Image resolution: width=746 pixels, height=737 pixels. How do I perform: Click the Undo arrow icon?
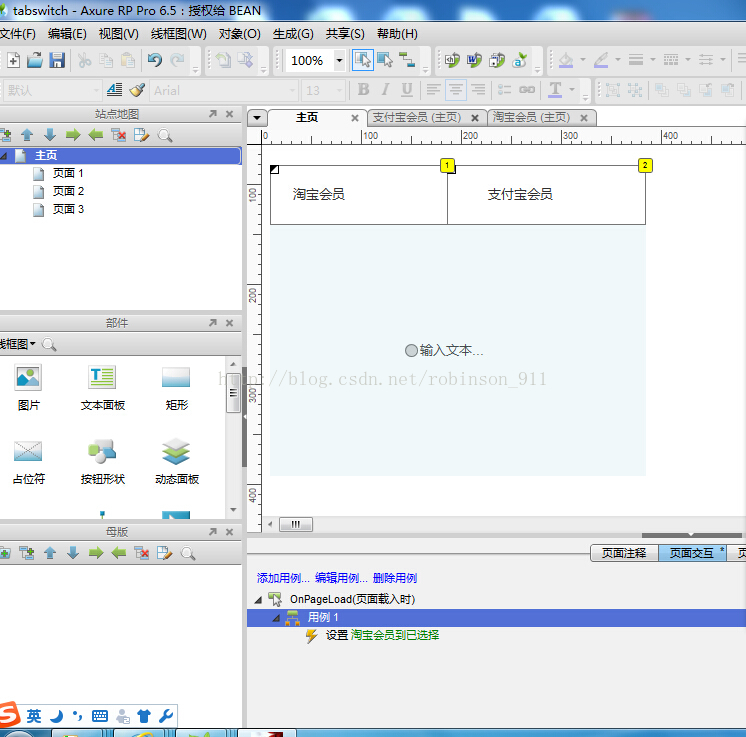155,60
